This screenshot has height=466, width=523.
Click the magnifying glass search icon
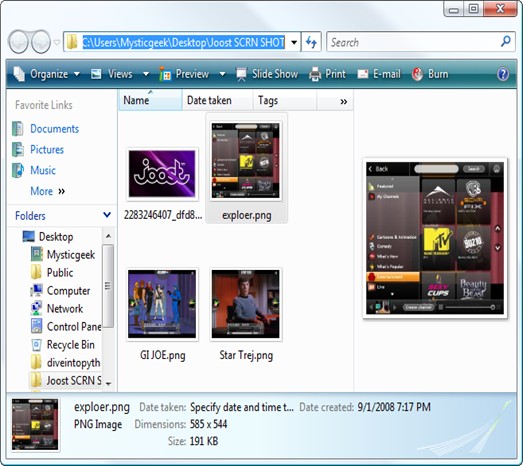click(x=506, y=42)
